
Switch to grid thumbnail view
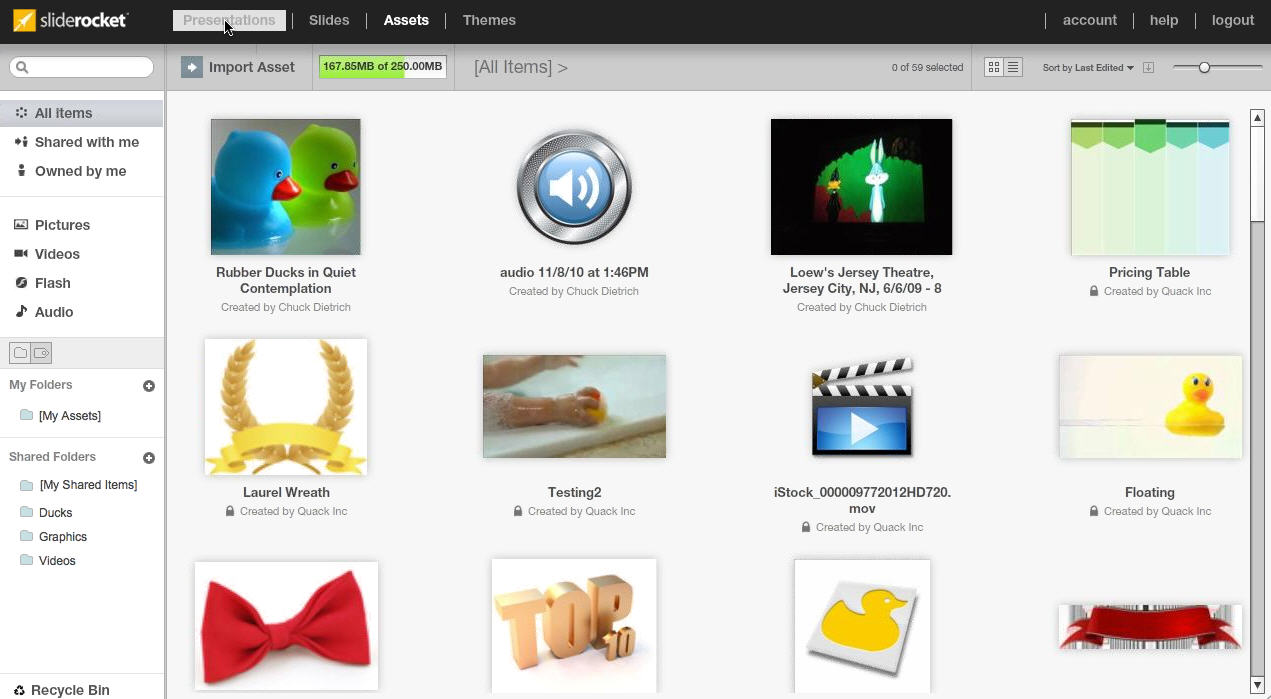(x=994, y=67)
